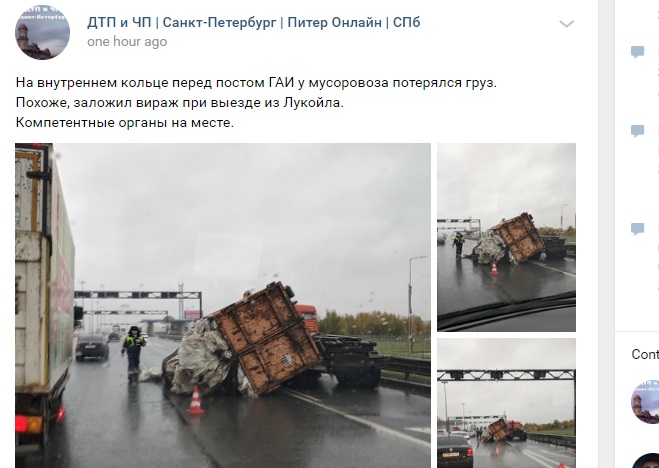The width and height of the screenshot is (659, 468).
Task: Click the 'one hour ago' timestamp
Action: [127, 42]
